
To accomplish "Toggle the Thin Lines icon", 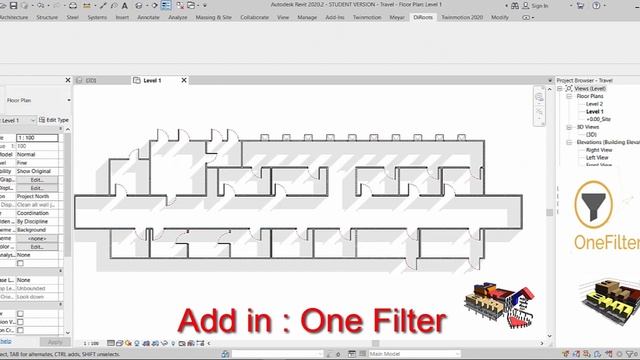I will coord(166,6).
